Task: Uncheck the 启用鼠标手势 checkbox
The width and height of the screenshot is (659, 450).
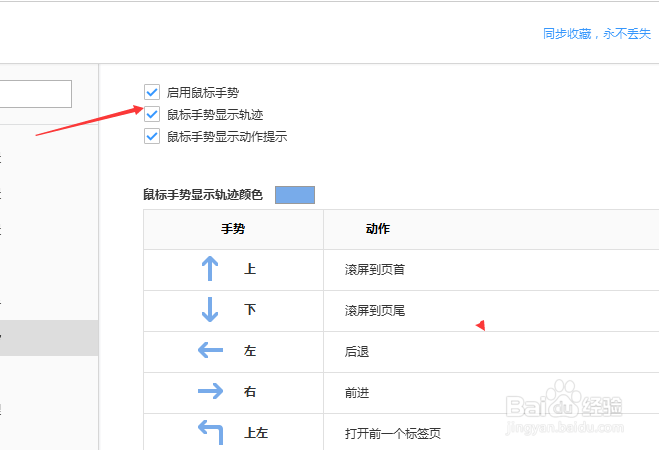Action: pyautogui.click(x=152, y=92)
